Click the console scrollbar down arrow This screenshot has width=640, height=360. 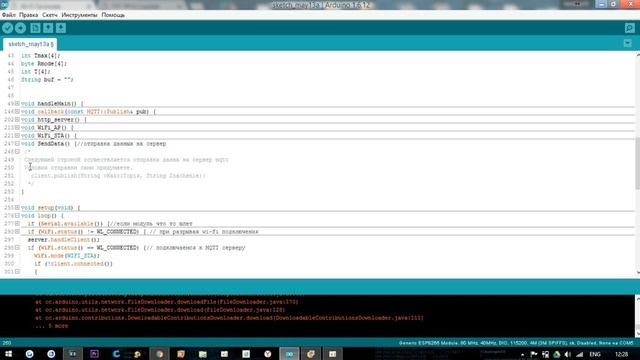(x=638, y=333)
